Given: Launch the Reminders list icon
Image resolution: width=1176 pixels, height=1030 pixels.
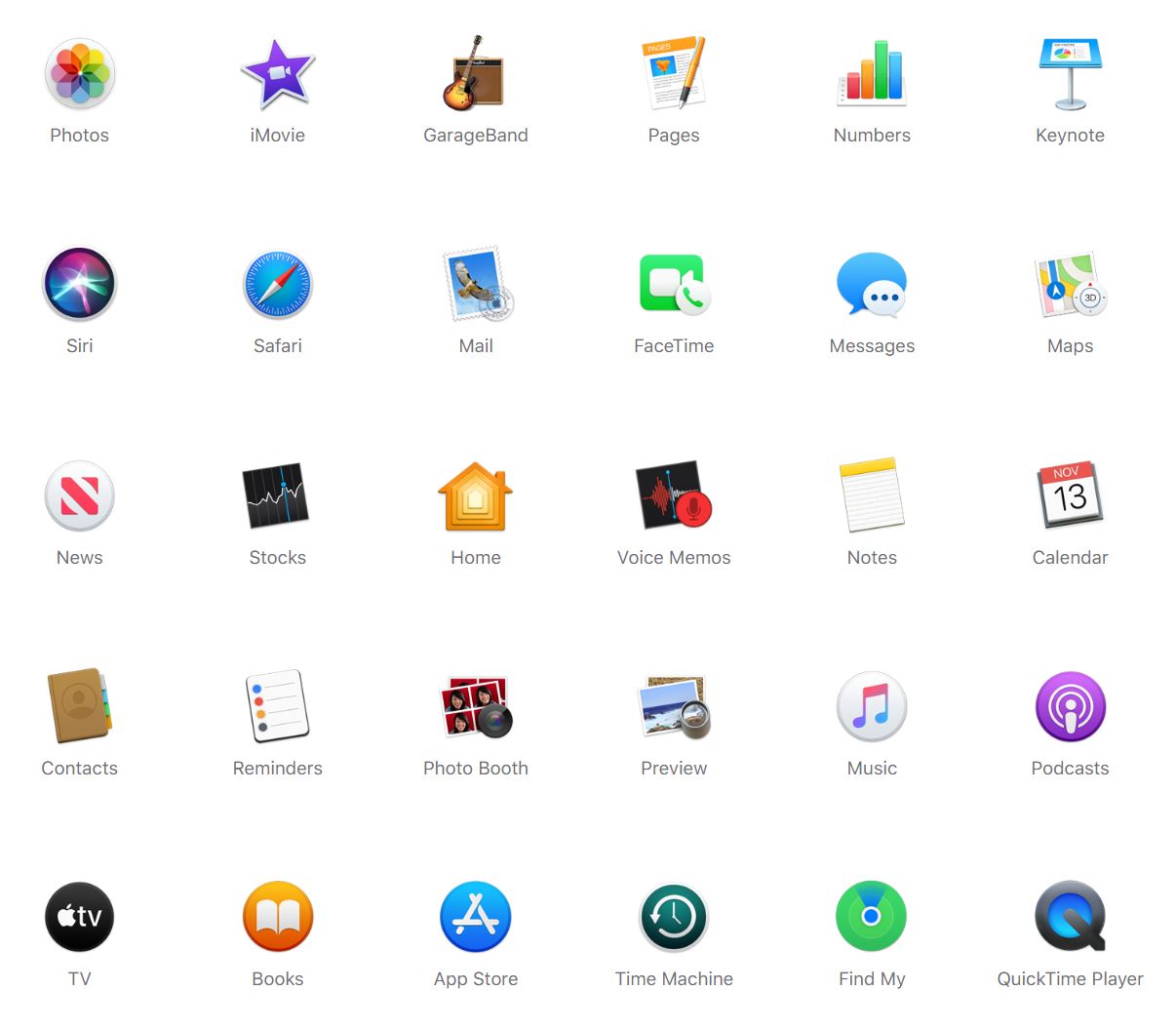Looking at the screenshot, I should tap(278, 705).
